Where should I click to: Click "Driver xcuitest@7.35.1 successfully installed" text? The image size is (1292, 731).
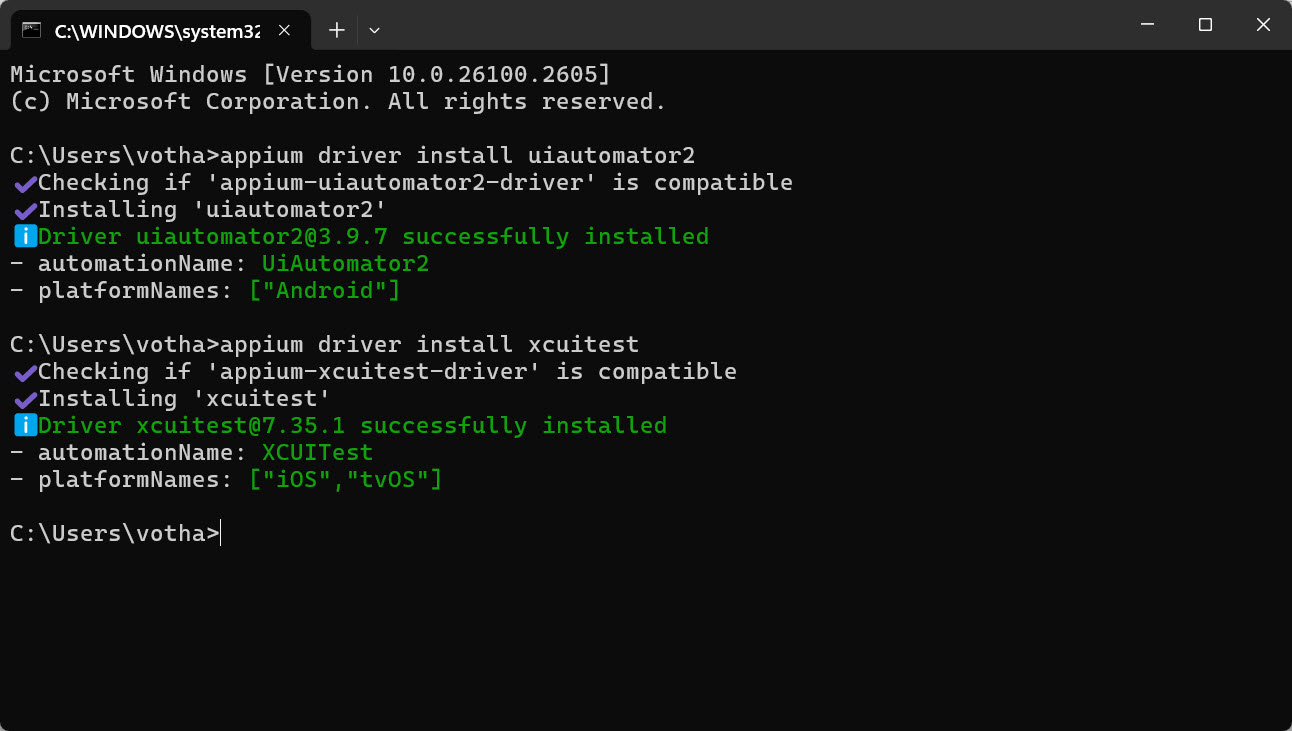pyautogui.click(x=352, y=426)
